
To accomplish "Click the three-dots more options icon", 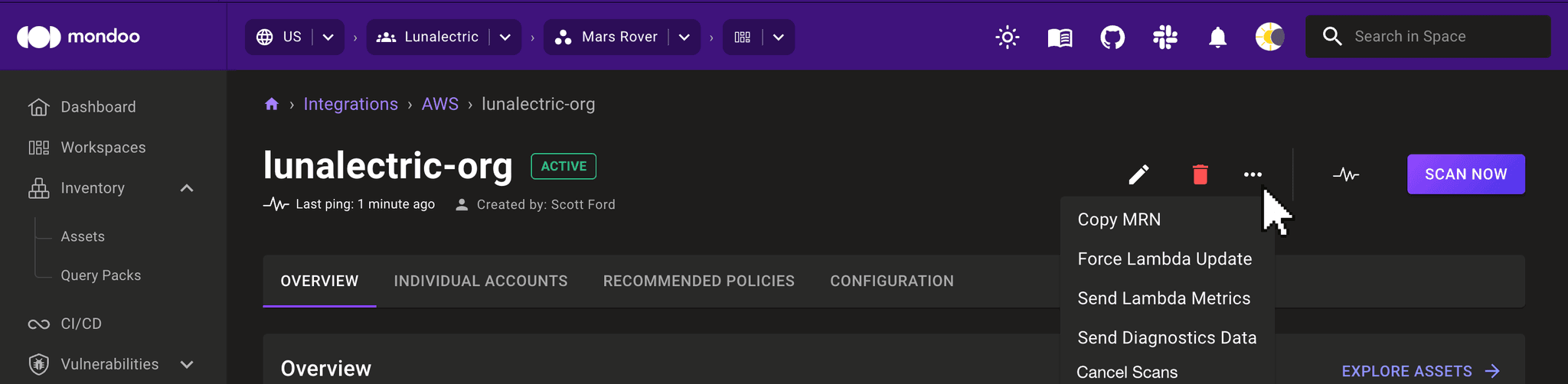I will 1253,174.
